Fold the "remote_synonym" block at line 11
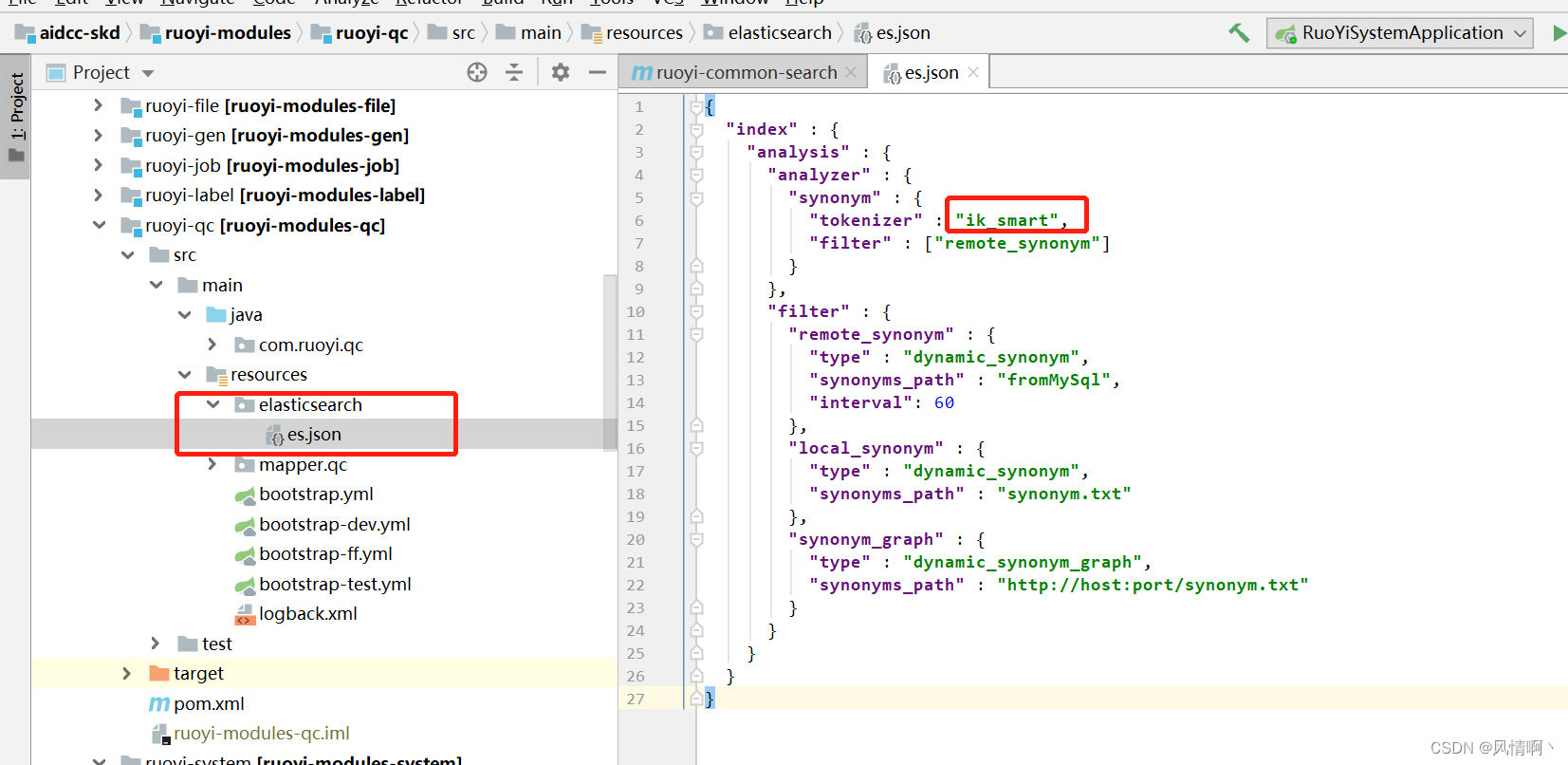The width and height of the screenshot is (1568, 765). pyautogui.click(x=696, y=334)
